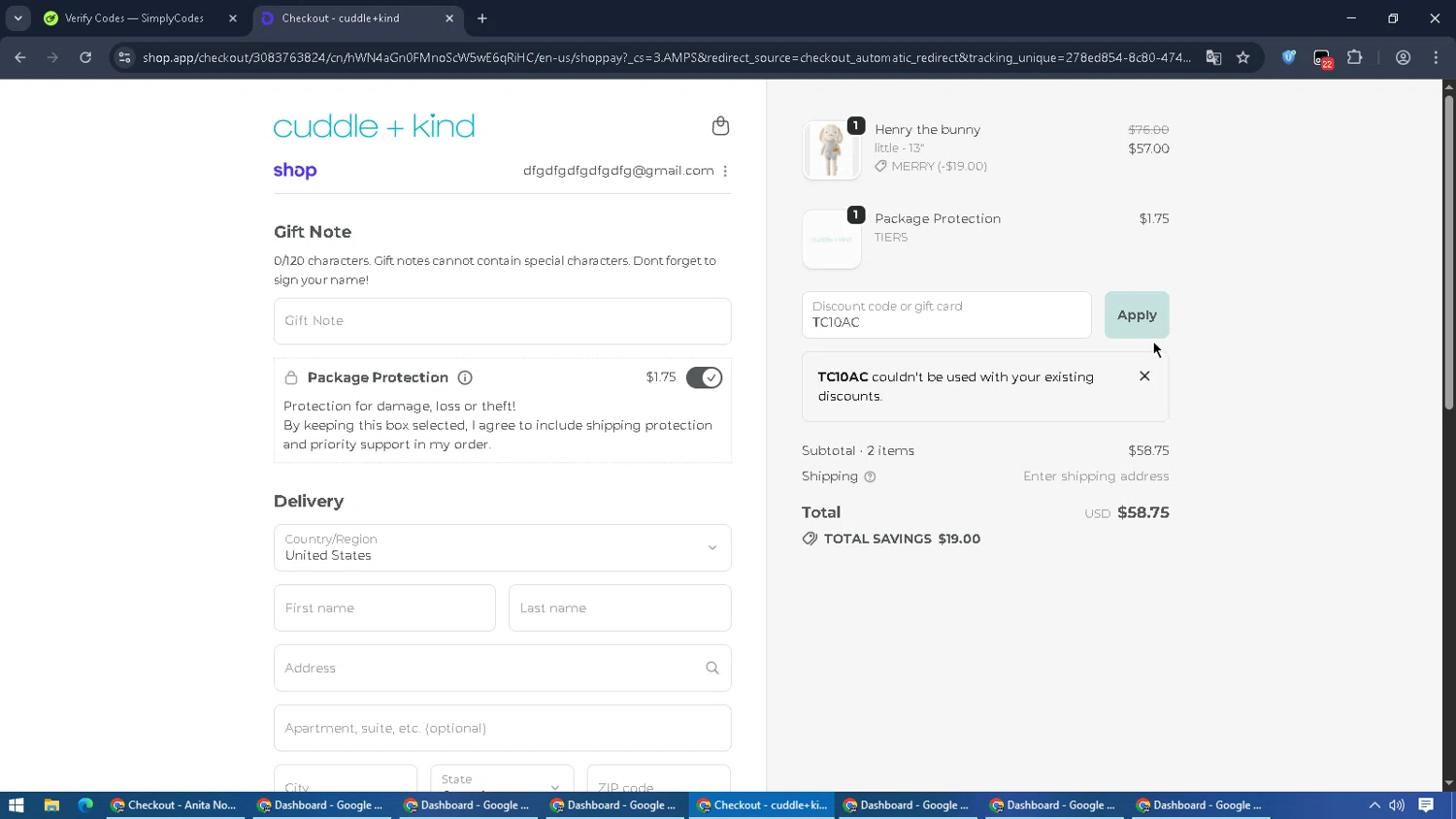
Task: View site information icon in address bar
Action: 124,57
